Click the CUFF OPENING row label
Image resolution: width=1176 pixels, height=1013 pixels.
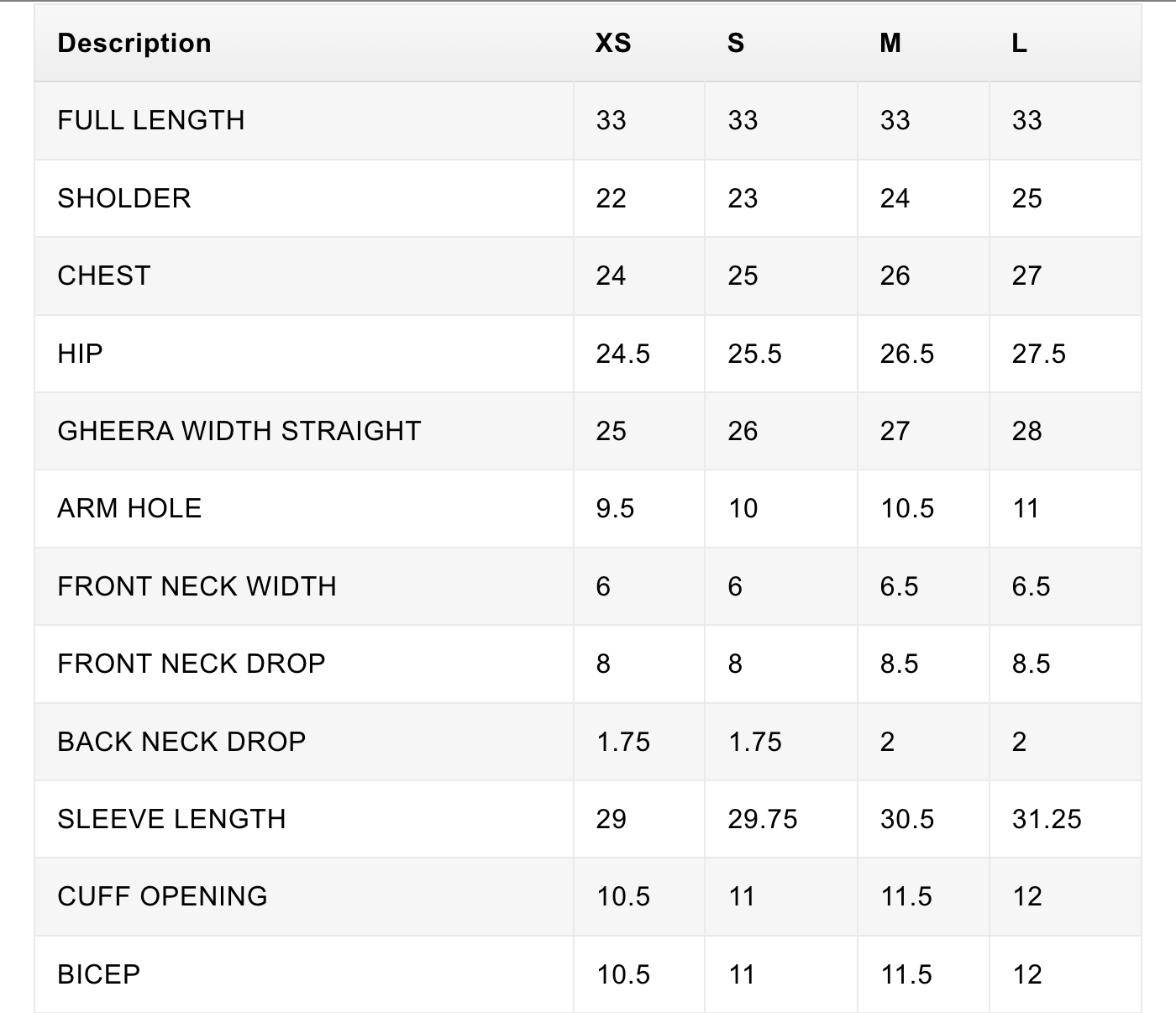pos(162,896)
